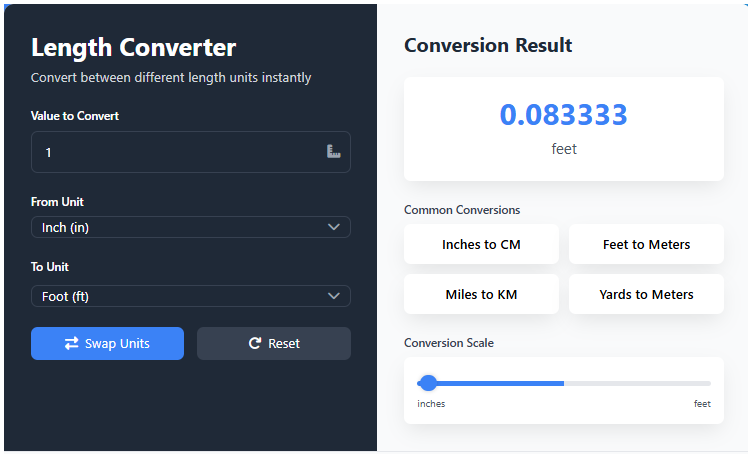Click the feet unit label under the result
The height and width of the screenshot is (454, 748).
[564, 149]
